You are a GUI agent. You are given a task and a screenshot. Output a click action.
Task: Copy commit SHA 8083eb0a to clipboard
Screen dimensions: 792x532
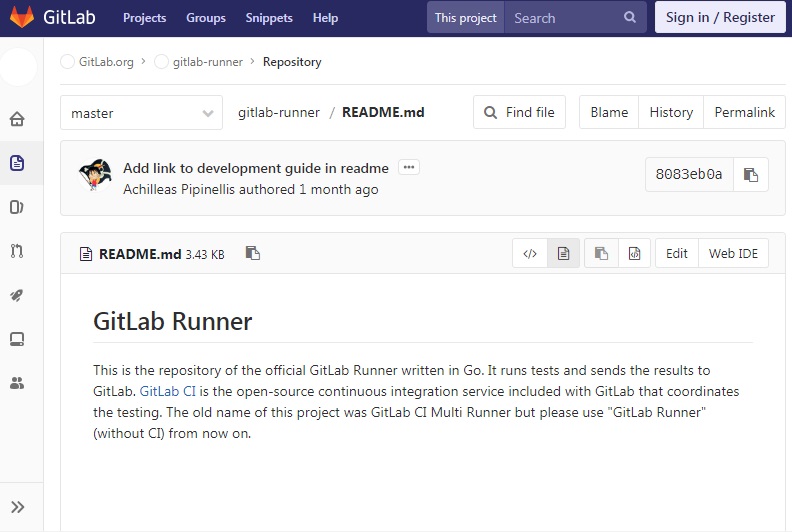click(751, 174)
